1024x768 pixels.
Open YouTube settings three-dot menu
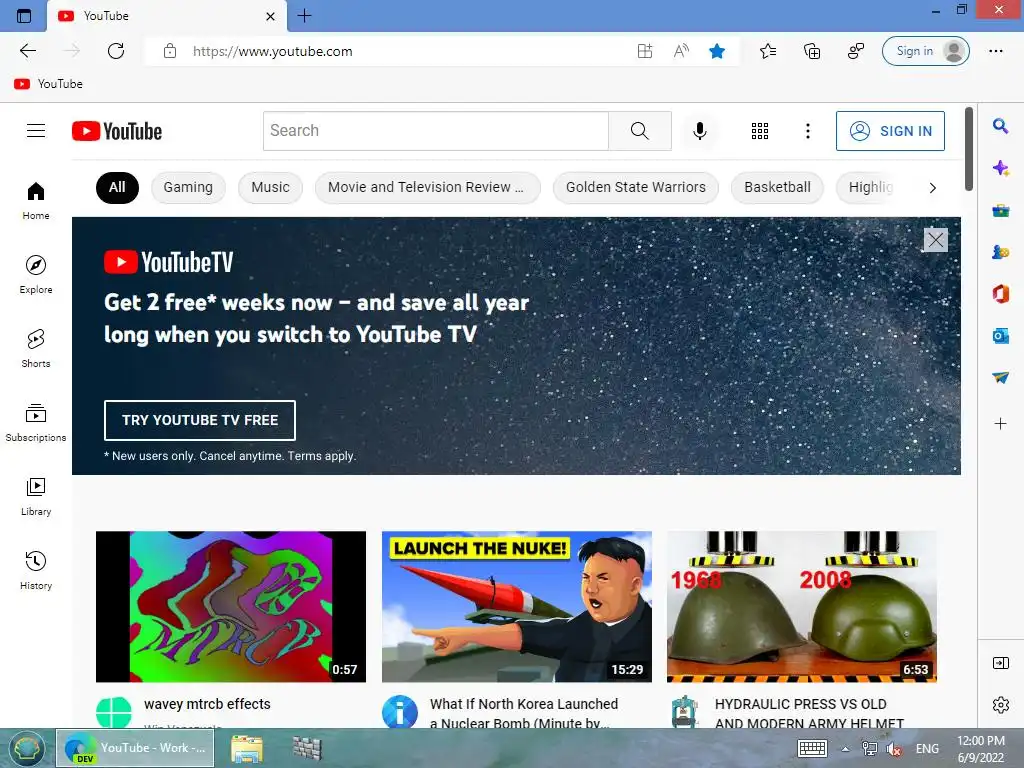(x=808, y=131)
